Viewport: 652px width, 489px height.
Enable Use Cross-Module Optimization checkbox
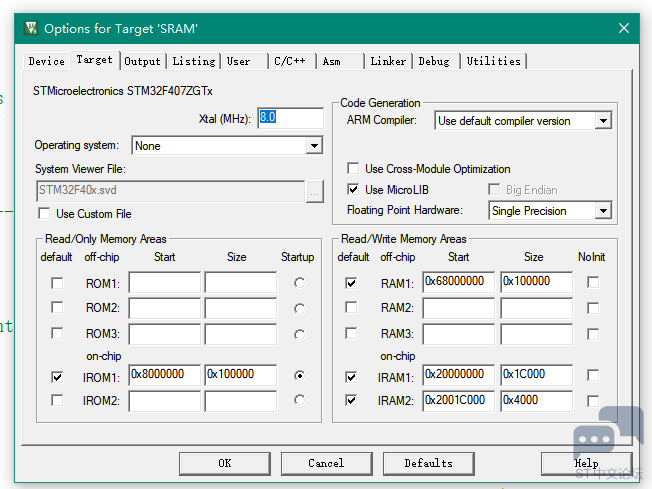coord(353,169)
